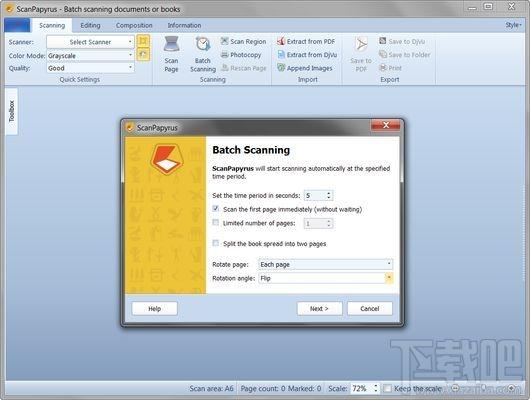Open the blue File application menu
This screenshot has width=530, height=400.
coord(17,25)
